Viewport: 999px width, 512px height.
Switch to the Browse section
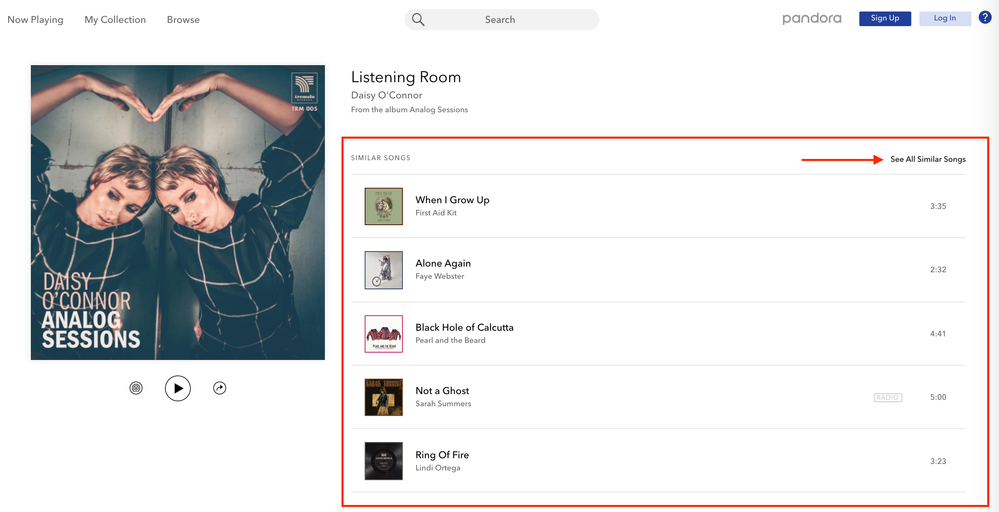coord(183,20)
